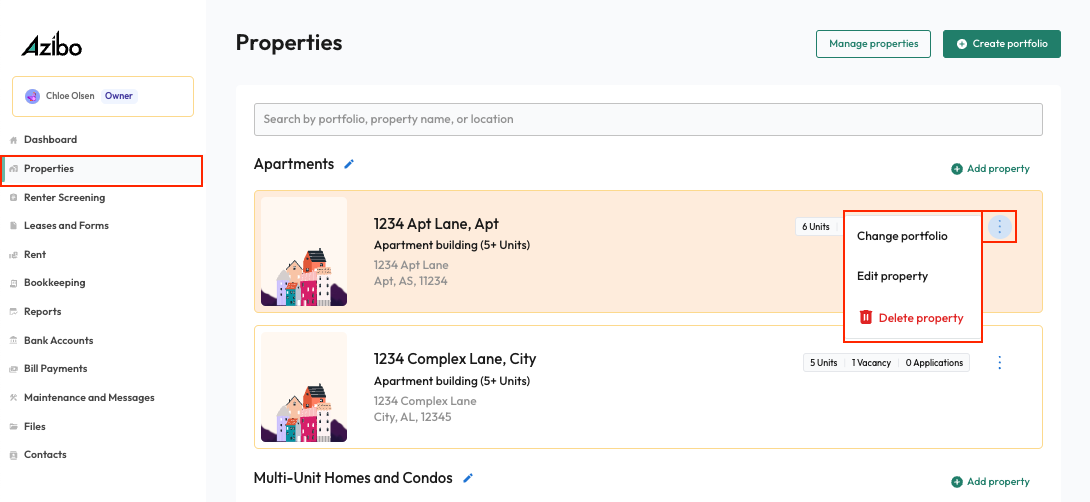Open three-dot menu for 1234 Complex Lane
This screenshot has height=502, width=1090.
point(1000,363)
